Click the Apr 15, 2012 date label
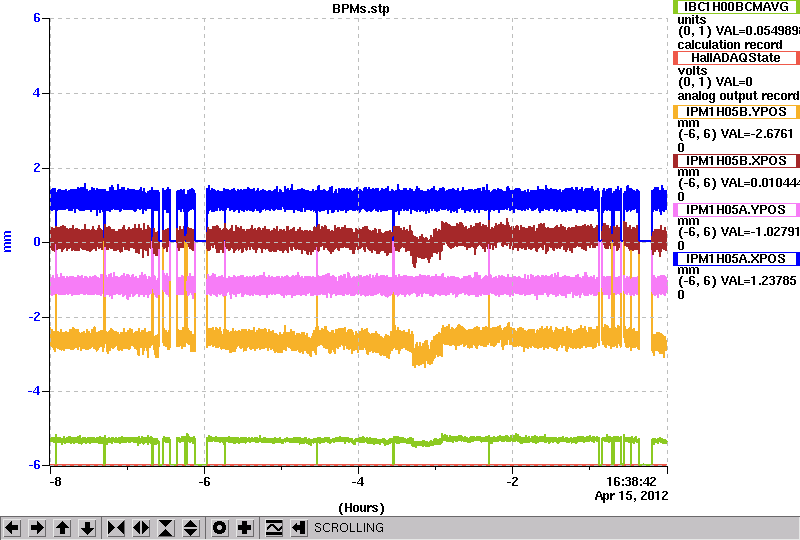 632,496
